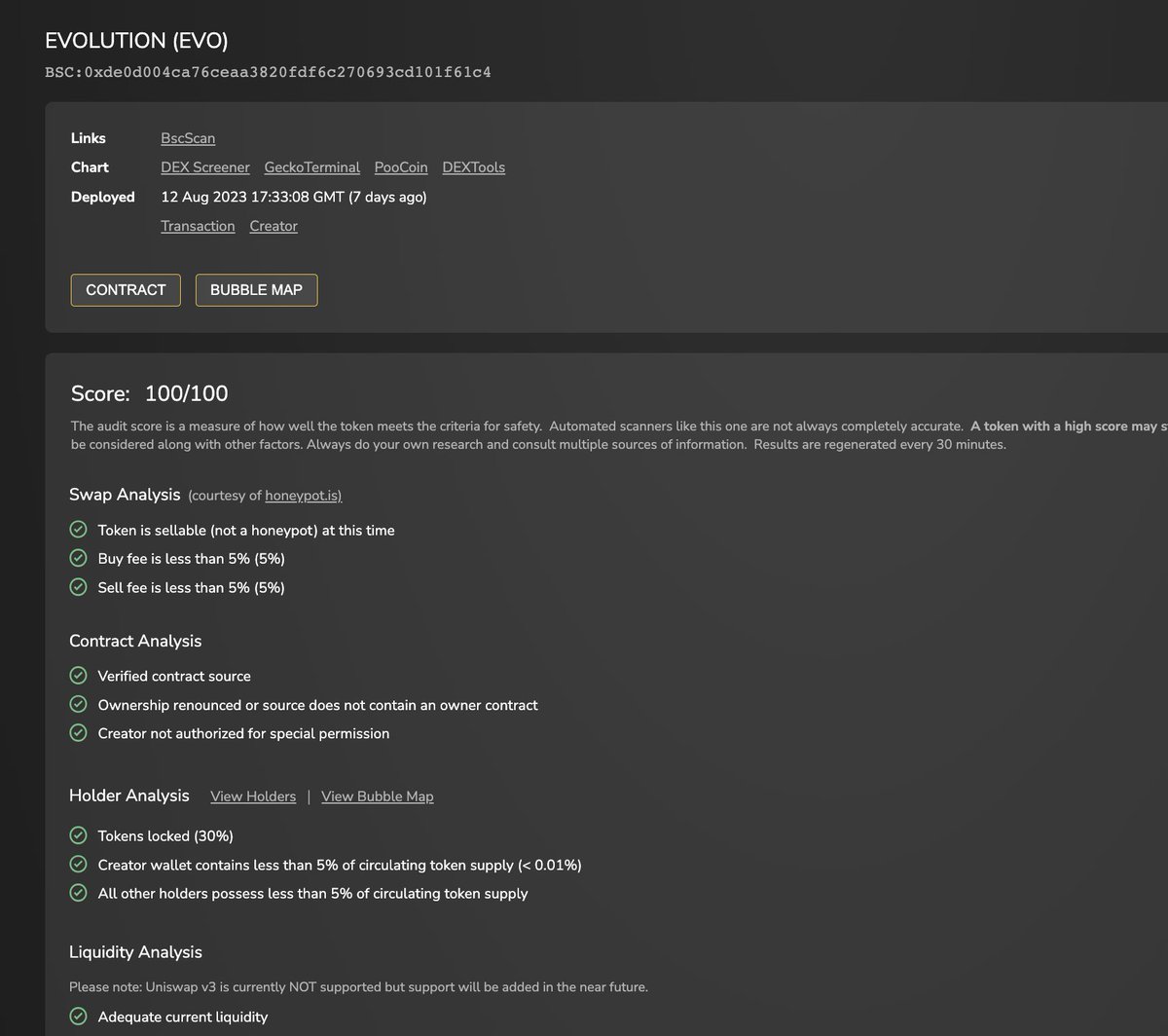The height and width of the screenshot is (1036, 1168).
Task: Click the 'Liquidity Analysis' heading
Action: pyautogui.click(x=135, y=952)
